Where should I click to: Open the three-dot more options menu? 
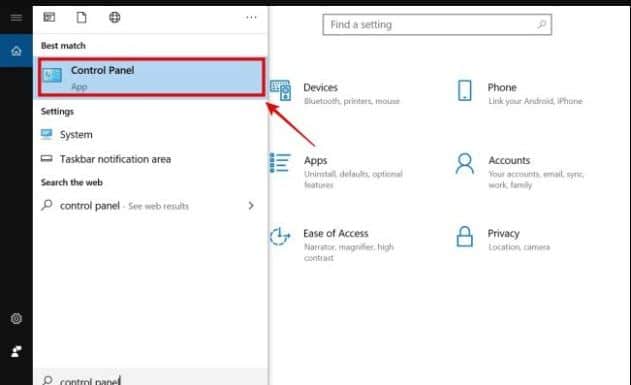pos(251,17)
